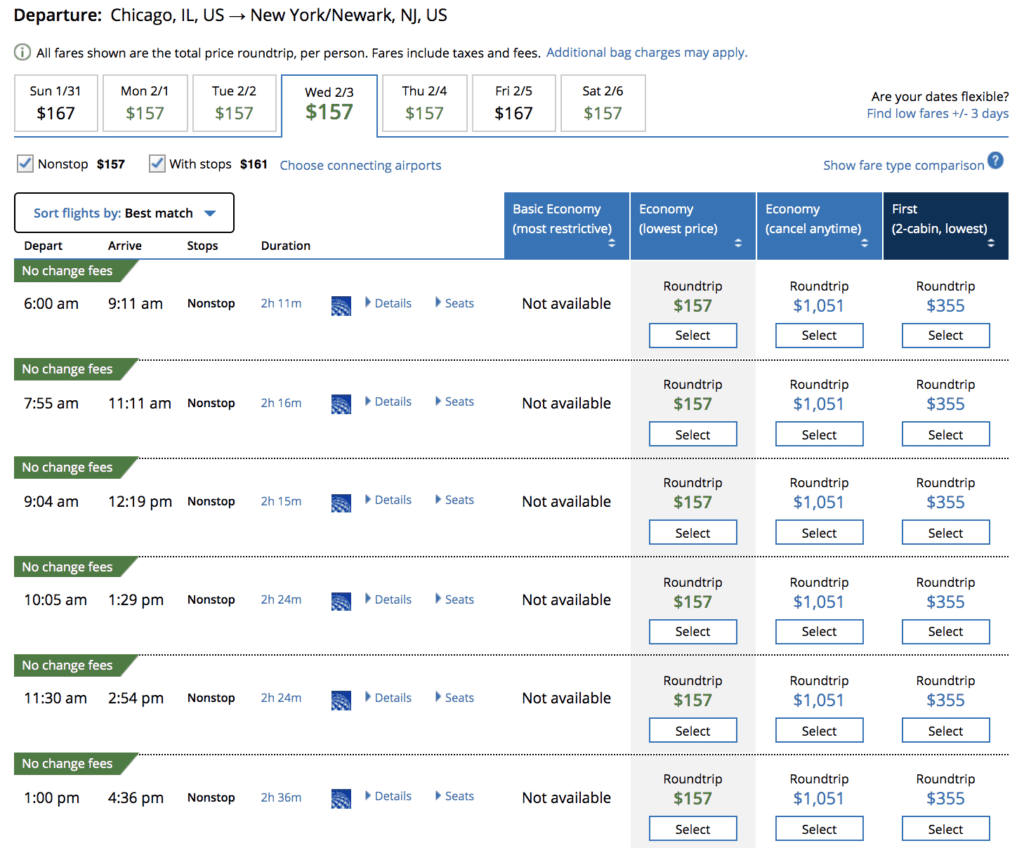The width and height of the screenshot is (1024, 848).
Task: Disable the With stops $161 checkbox
Action: coord(157,162)
